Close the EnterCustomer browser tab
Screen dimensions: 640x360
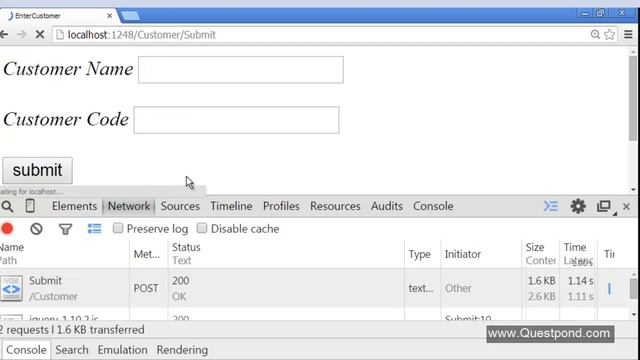109,16
